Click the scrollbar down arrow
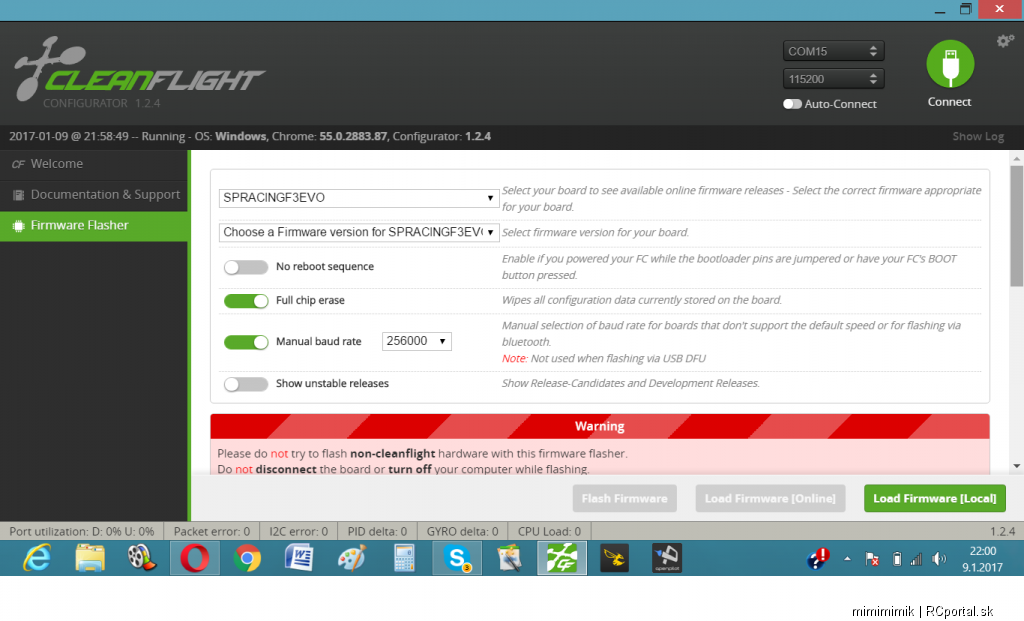This screenshot has height=621, width=1024. tap(1016, 466)
